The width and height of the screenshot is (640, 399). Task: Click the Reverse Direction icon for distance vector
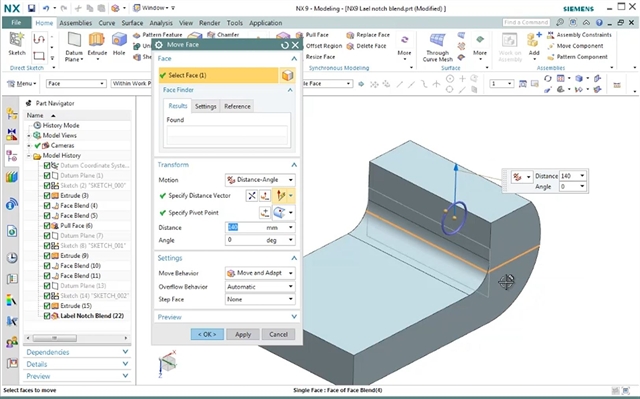[252, 196]
